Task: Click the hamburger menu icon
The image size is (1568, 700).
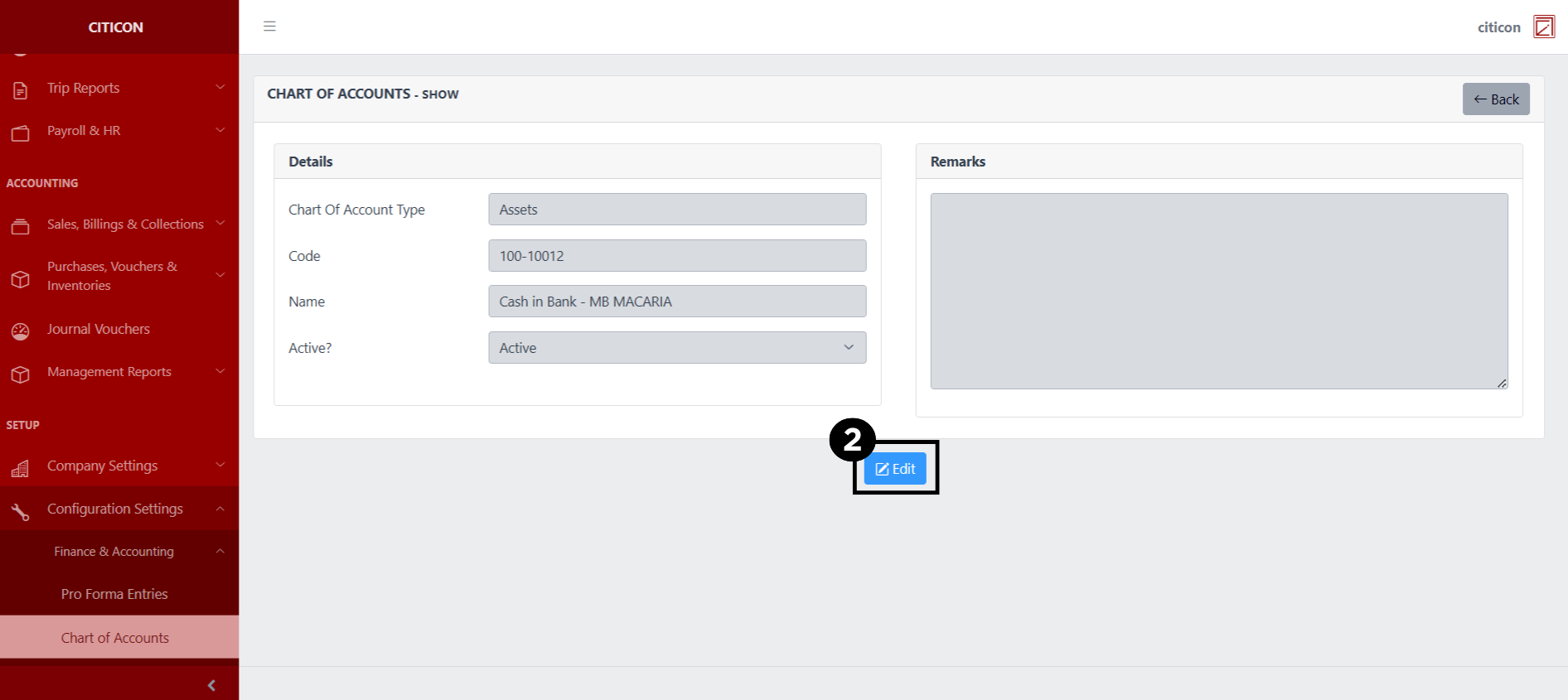Action: pos(269,27)
